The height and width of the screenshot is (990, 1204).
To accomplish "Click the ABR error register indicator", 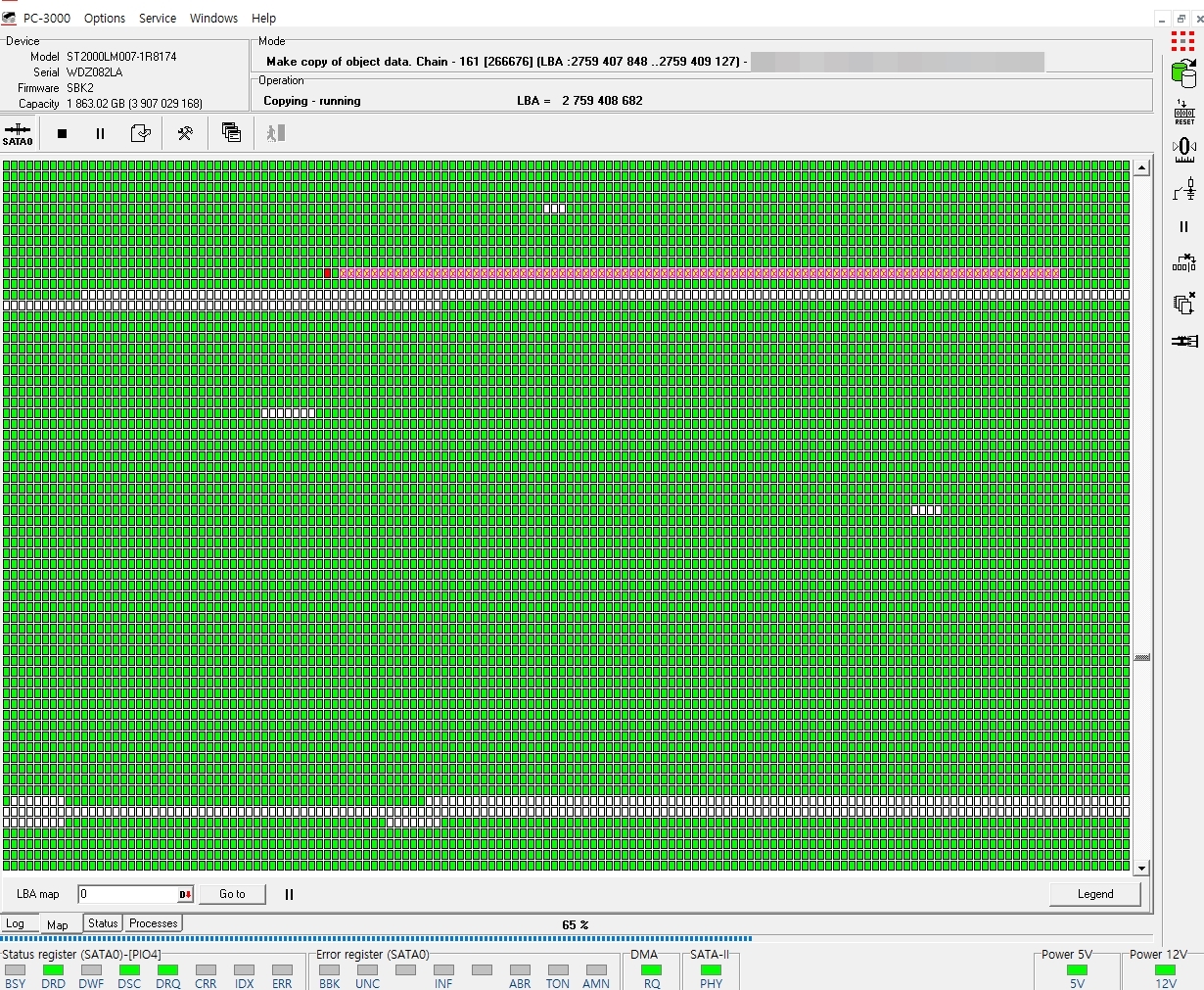I will [x=520, y=970].
